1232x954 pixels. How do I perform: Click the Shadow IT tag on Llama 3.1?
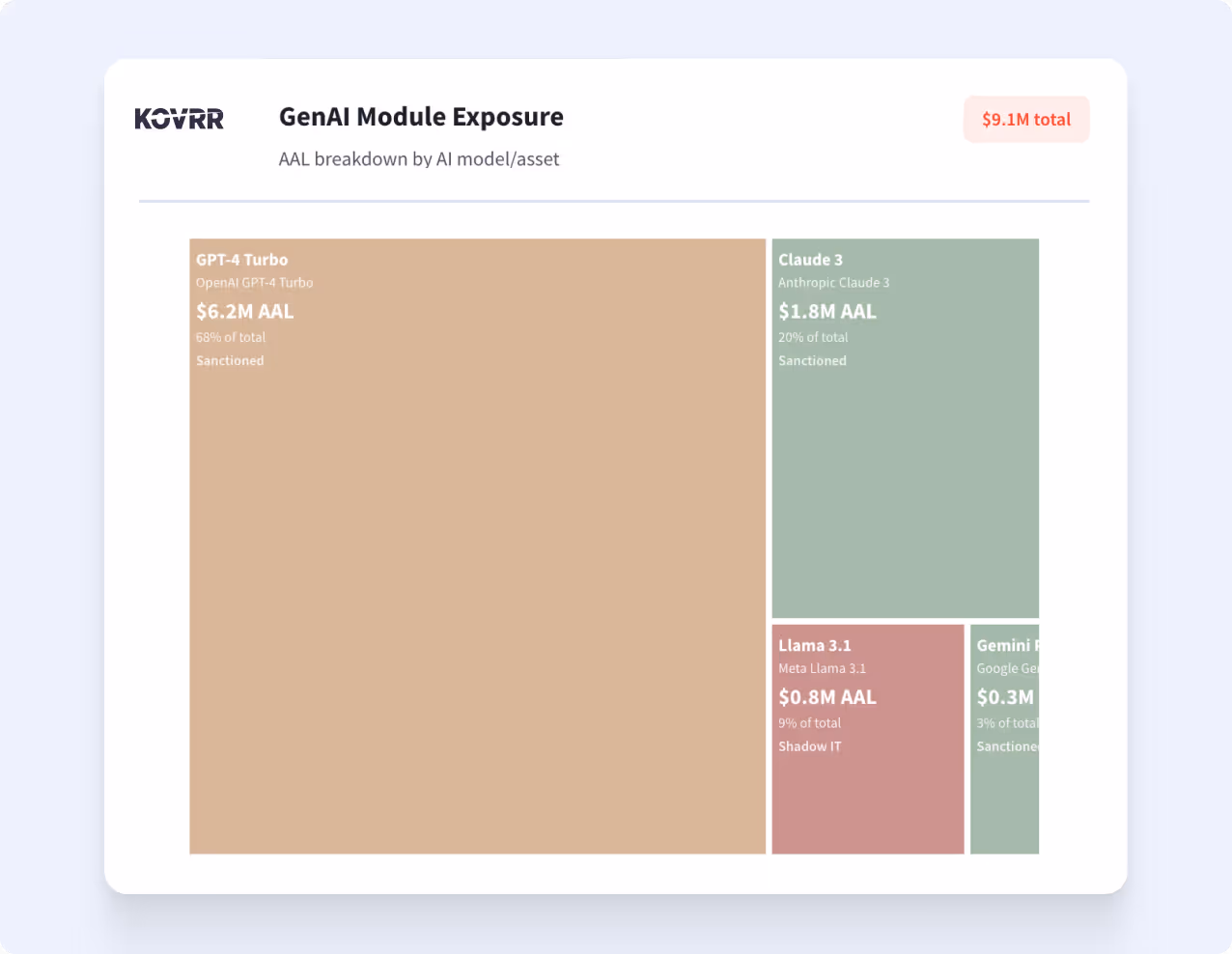click(x=809, y=745)
